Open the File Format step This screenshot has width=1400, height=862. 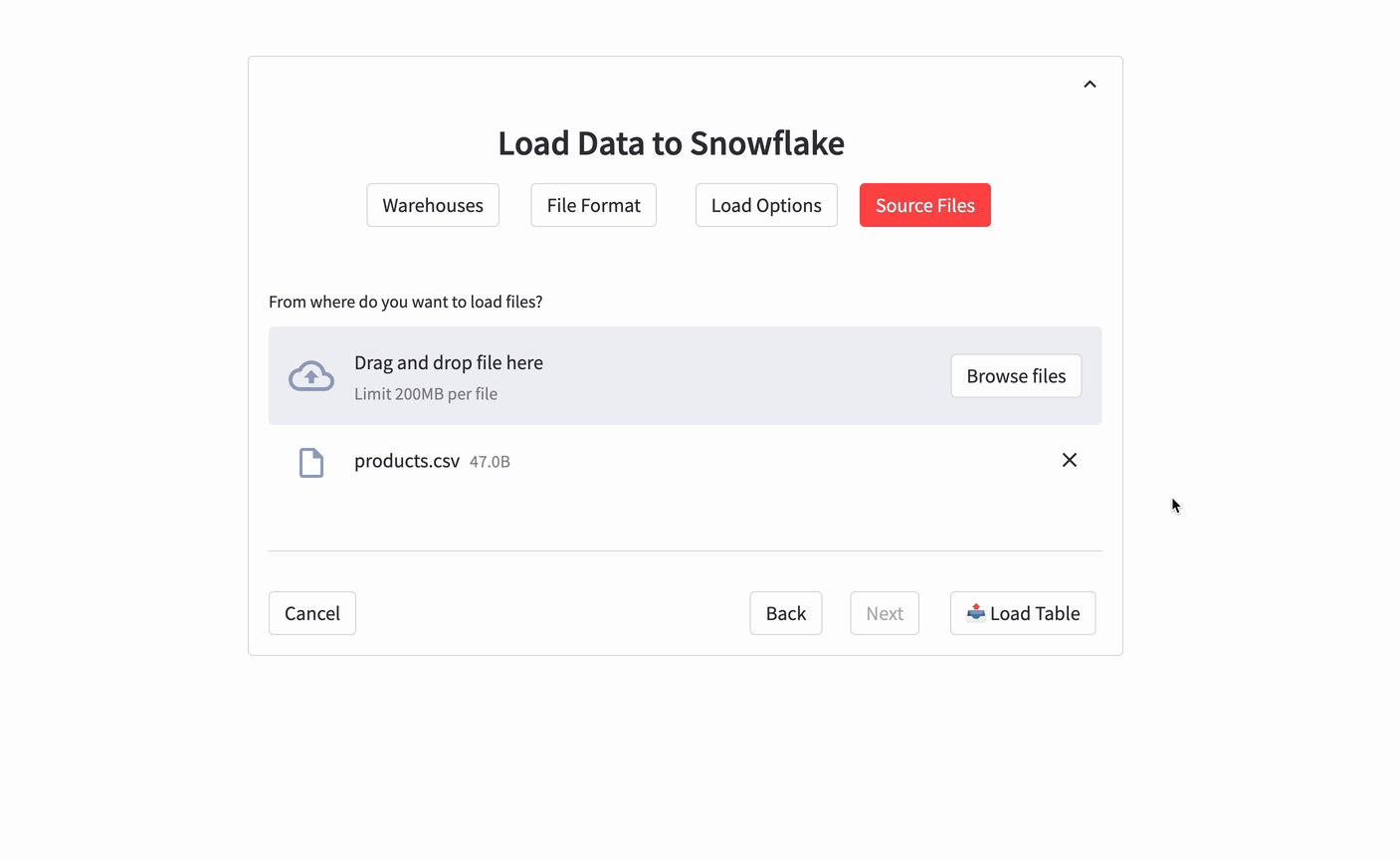click(593, 205)
